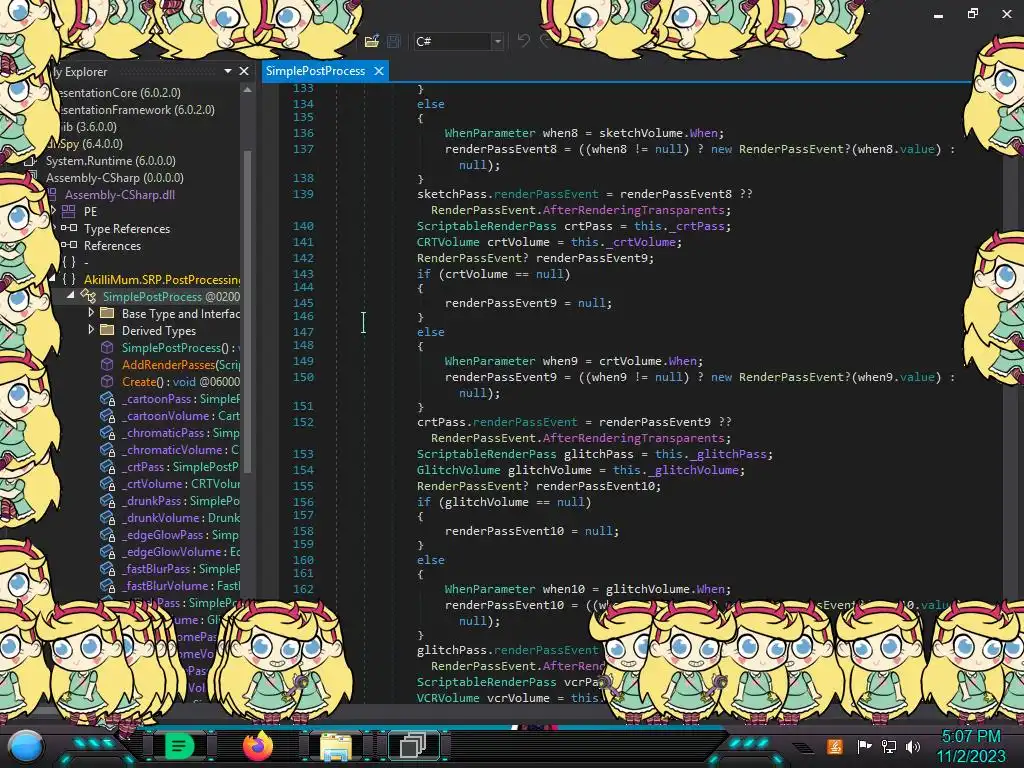Image resolution: width=1024 pixels, height=768 pixels.
Task: Click the _crtPass field icon
Action: [x=107, y=467]
